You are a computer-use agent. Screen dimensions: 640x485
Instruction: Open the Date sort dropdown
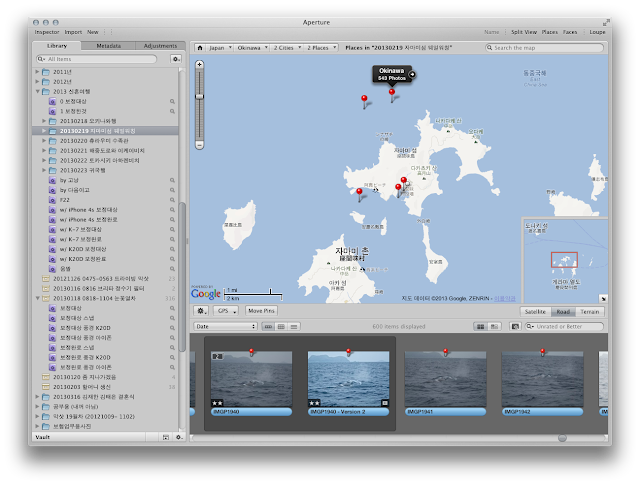[225, 327]
